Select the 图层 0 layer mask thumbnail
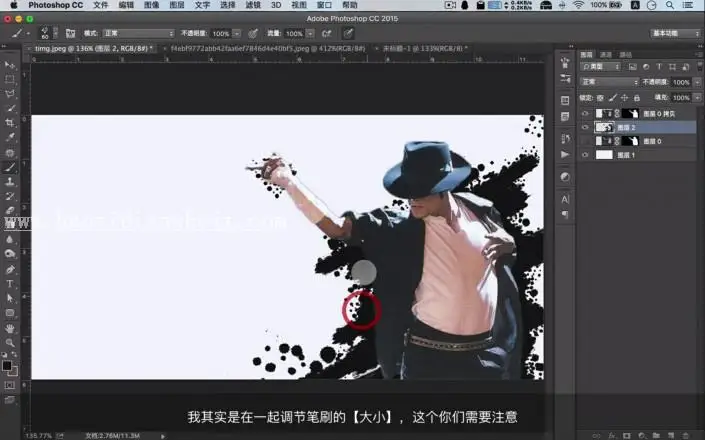This screenshot has width=705, height=440. click(630, 141)
